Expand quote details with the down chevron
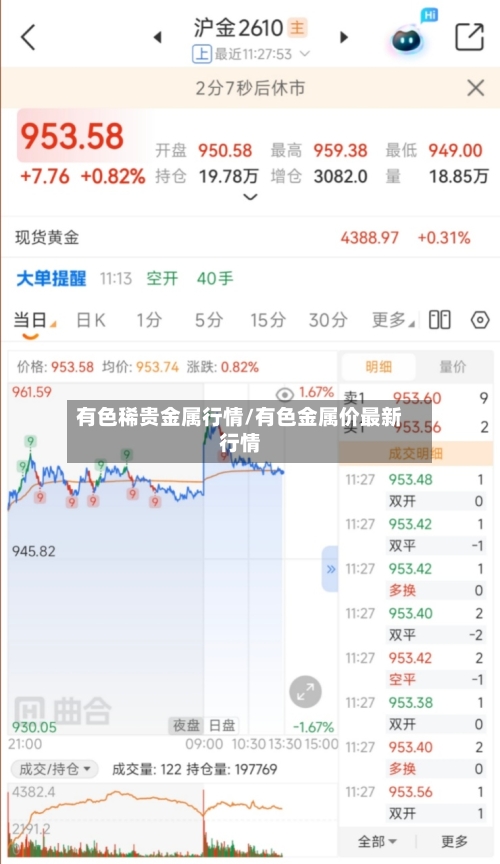Image resolution: width=500 pixels, height=864 pixels. tap(250, 197)
